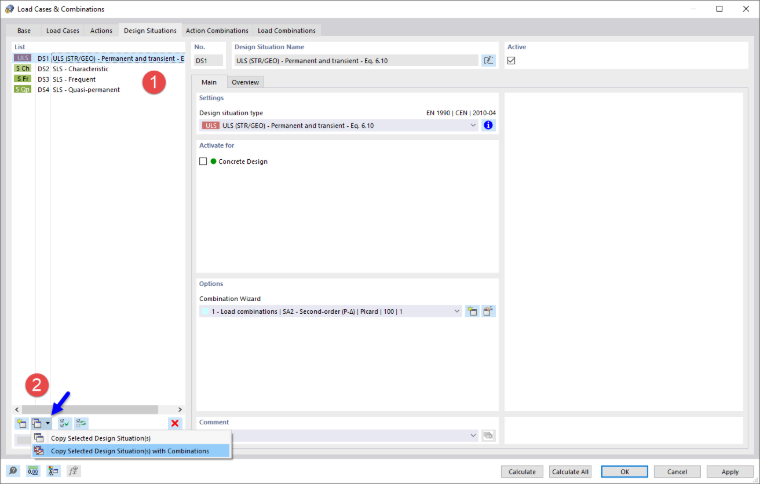760x484 pixels.
Task: Click the No. field showing DS1
Action: coord(208,61)
